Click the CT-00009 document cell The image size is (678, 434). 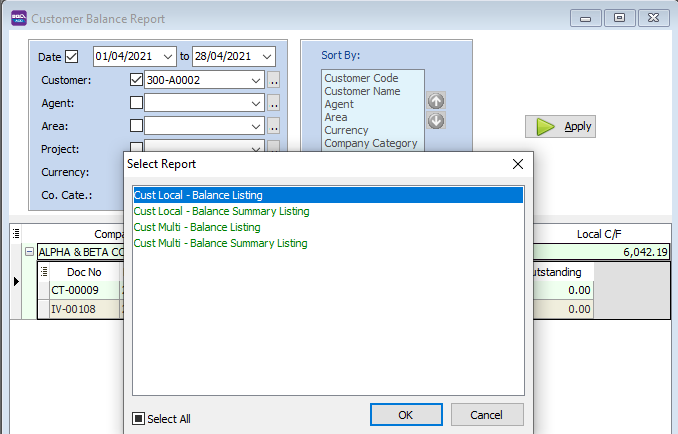[84, 290]
